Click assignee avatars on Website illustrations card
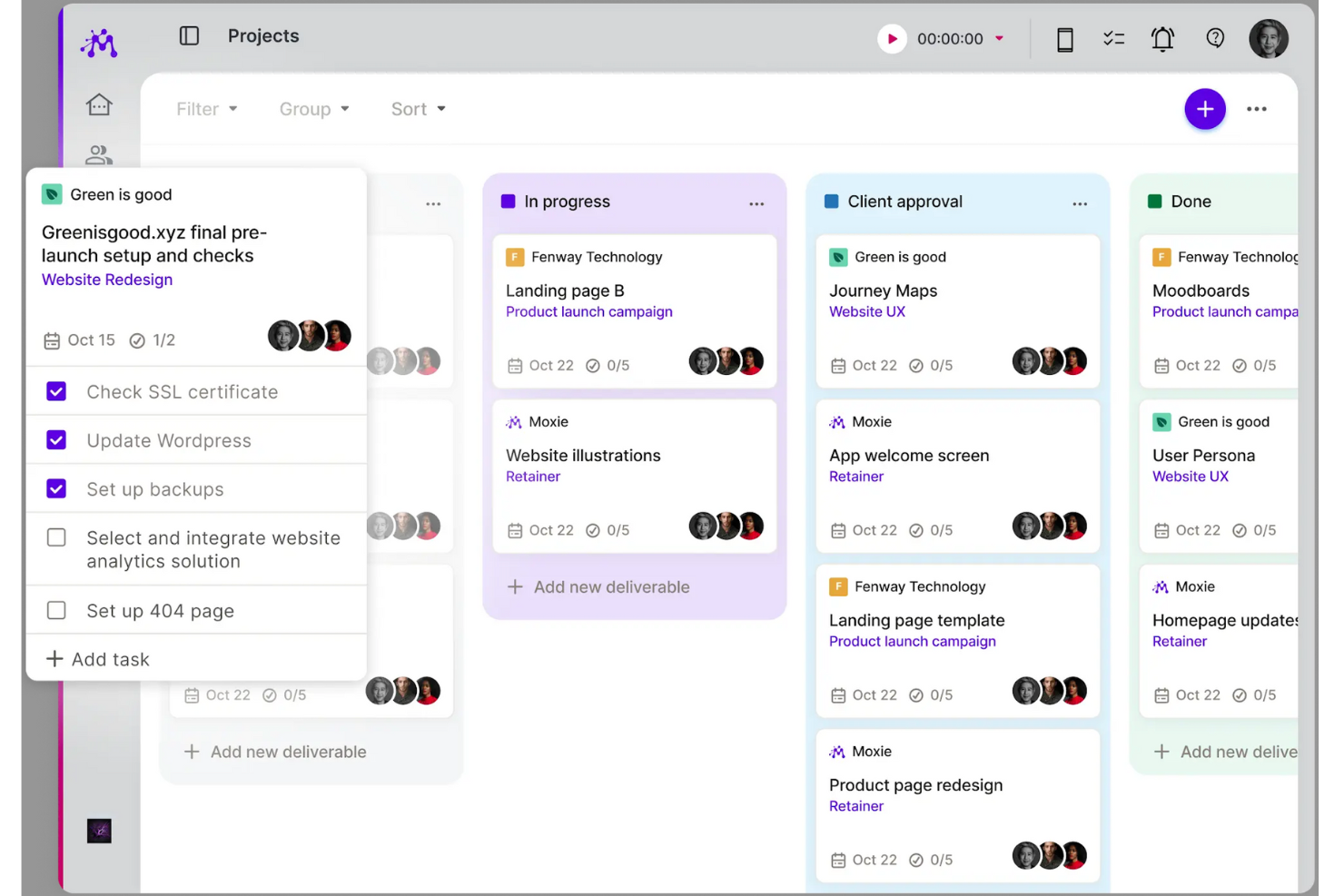Screen dimensions: 1344x896 coord(726,526)
